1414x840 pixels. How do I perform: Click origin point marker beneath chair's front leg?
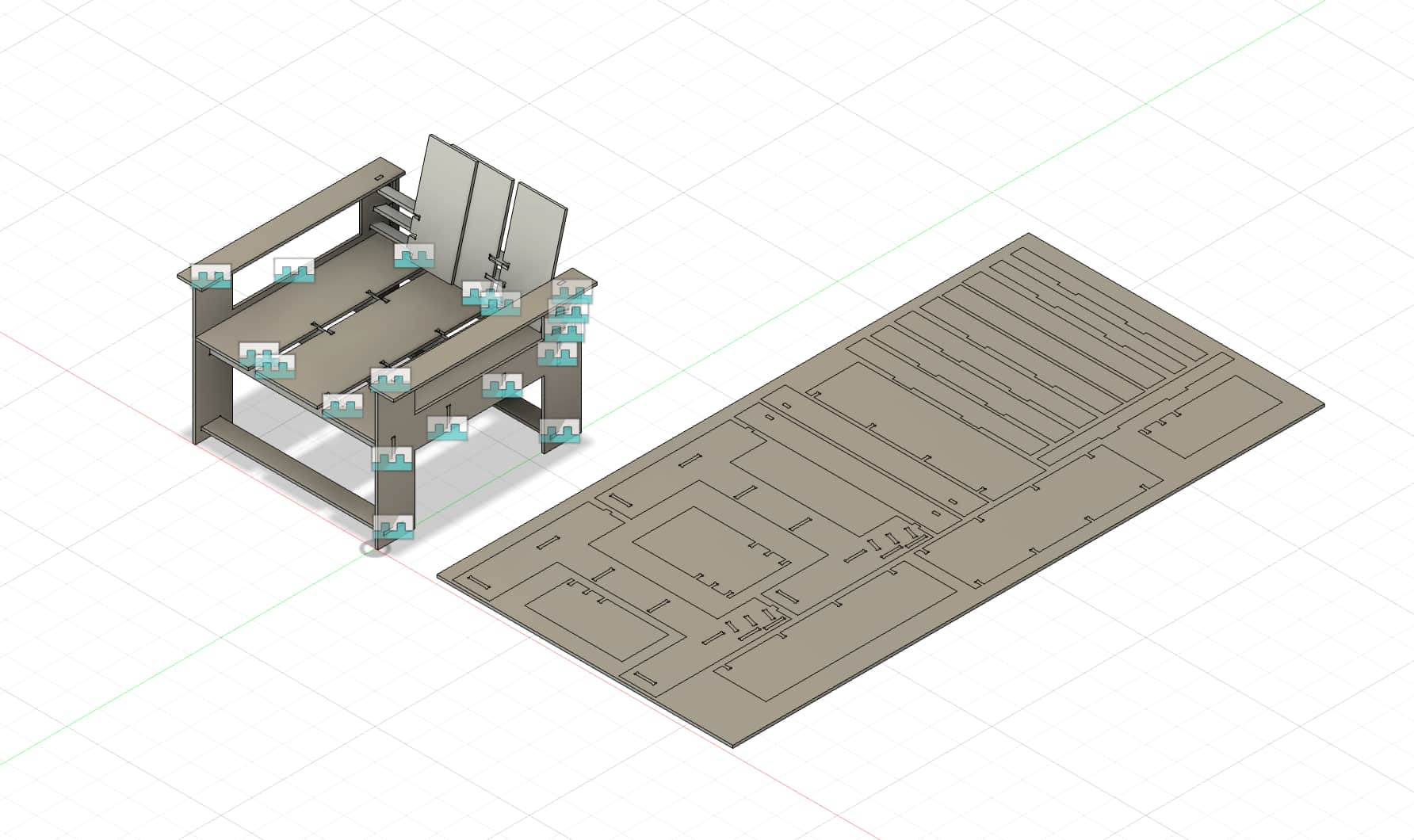376,548
